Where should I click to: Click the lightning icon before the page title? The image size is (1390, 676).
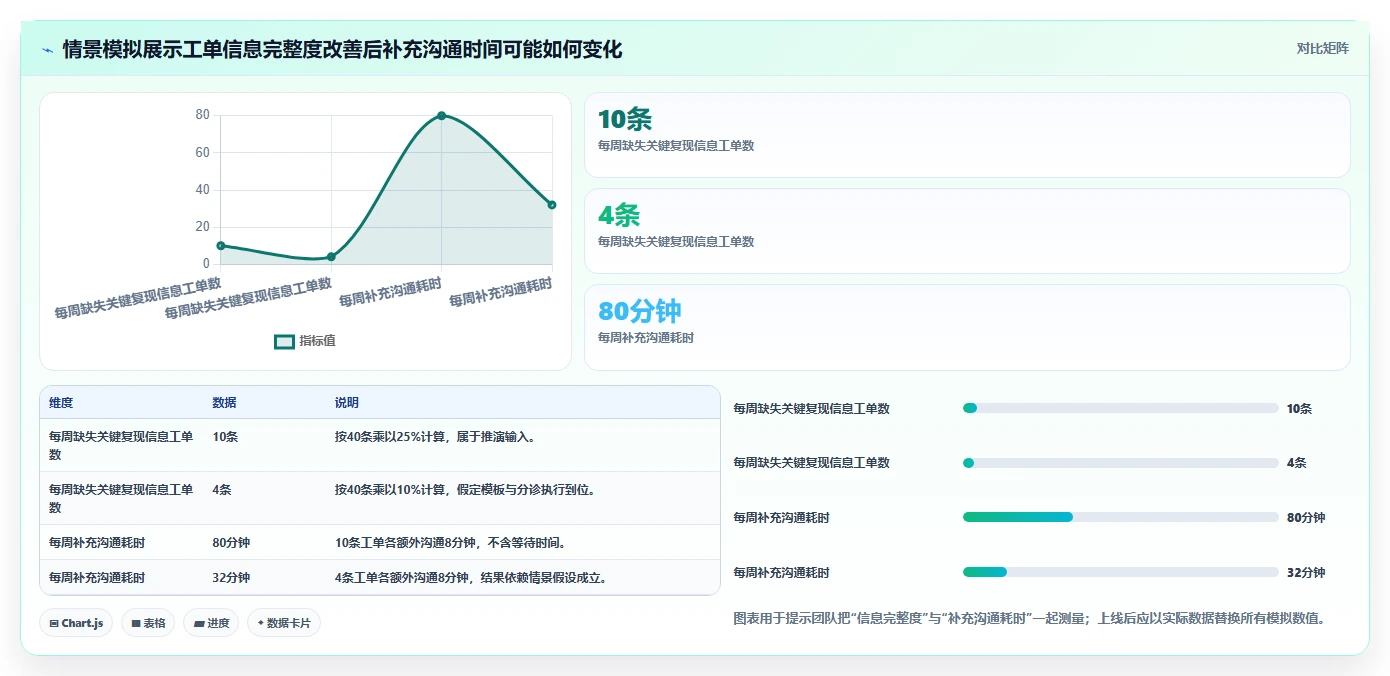click(x=48, y=49)
